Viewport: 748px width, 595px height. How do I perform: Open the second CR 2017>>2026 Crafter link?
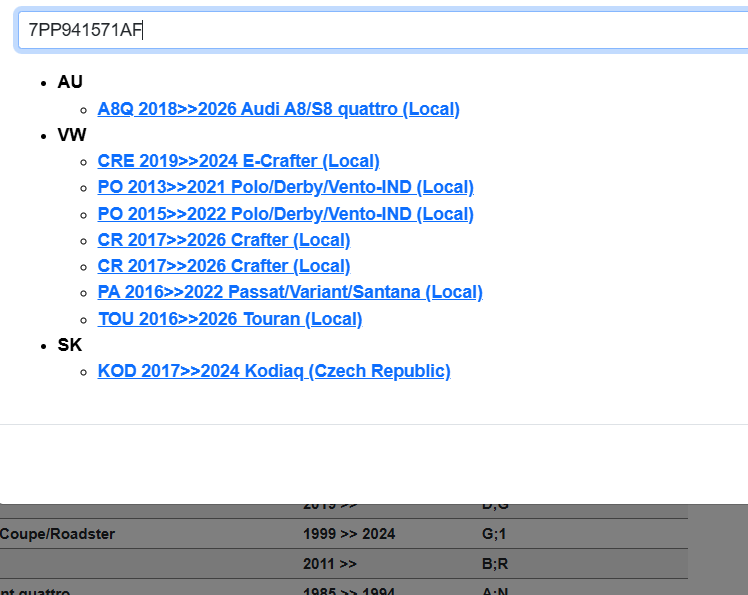pyautogui.click(x=223, y=266)
